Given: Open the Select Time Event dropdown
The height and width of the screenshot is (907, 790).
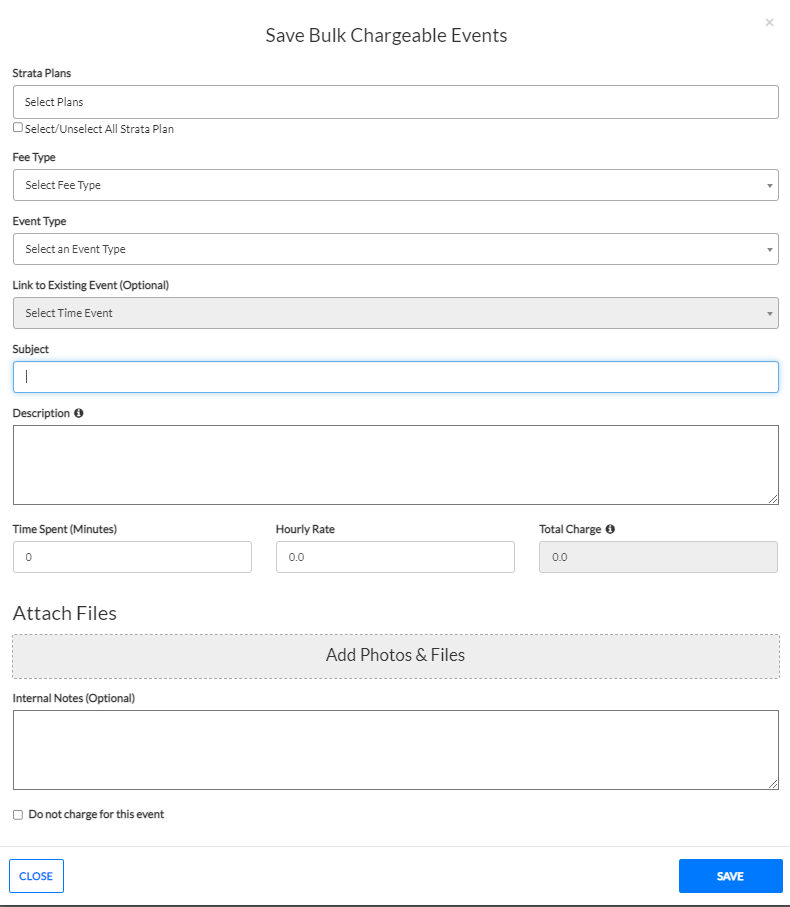Looking at the screenshot, I should pyautogui.click(x=395, y=313).
